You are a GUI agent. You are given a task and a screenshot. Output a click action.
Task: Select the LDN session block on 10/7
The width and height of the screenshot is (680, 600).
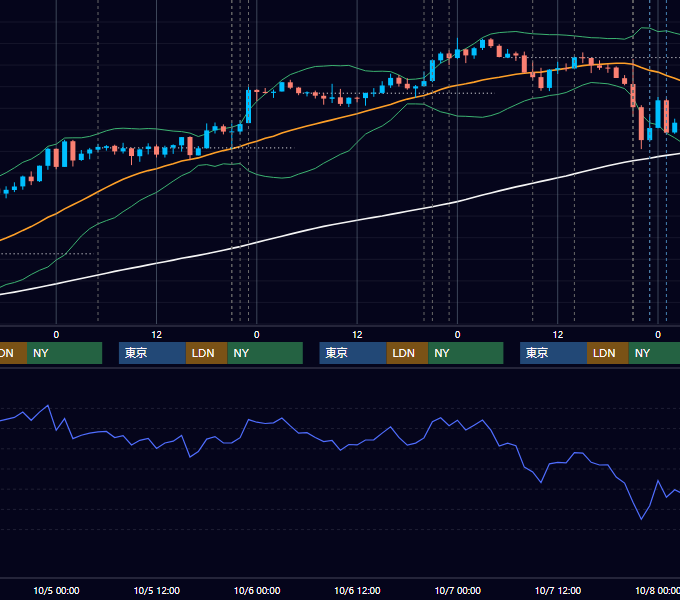[x=608, y=353]
